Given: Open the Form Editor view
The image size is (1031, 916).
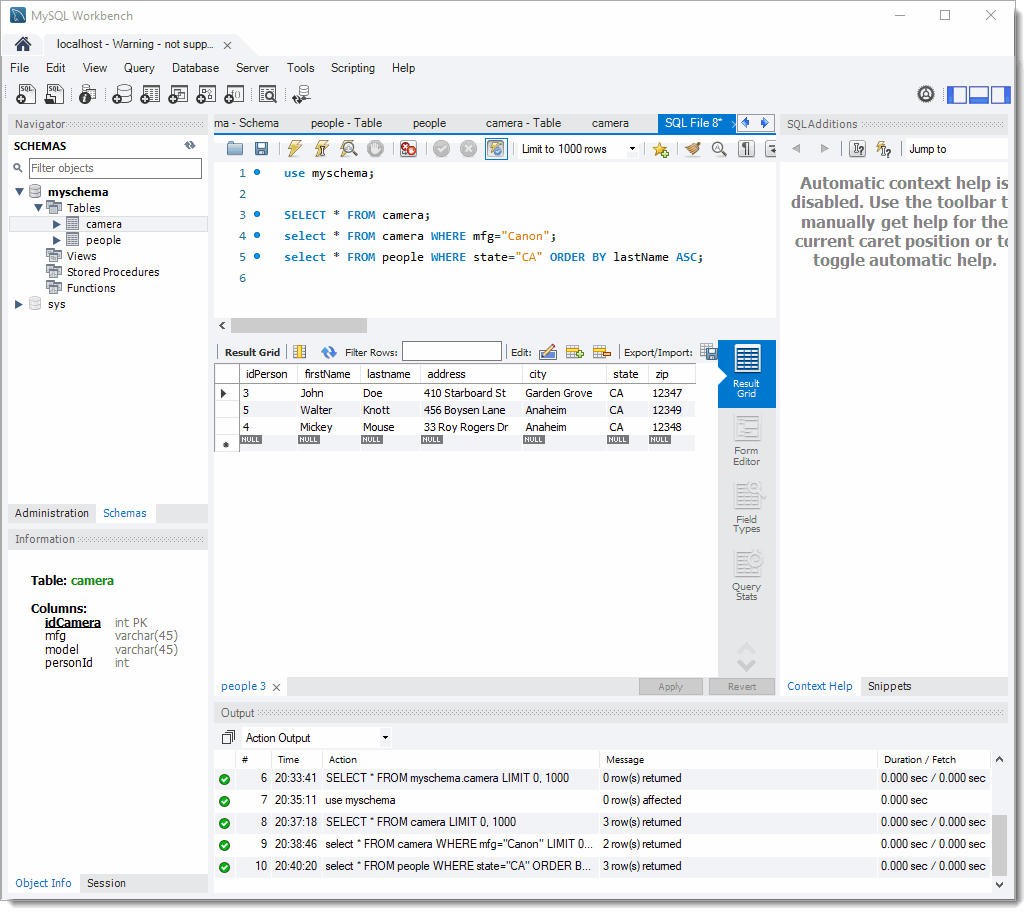Looking at the screenshot, I should [746, 441].
